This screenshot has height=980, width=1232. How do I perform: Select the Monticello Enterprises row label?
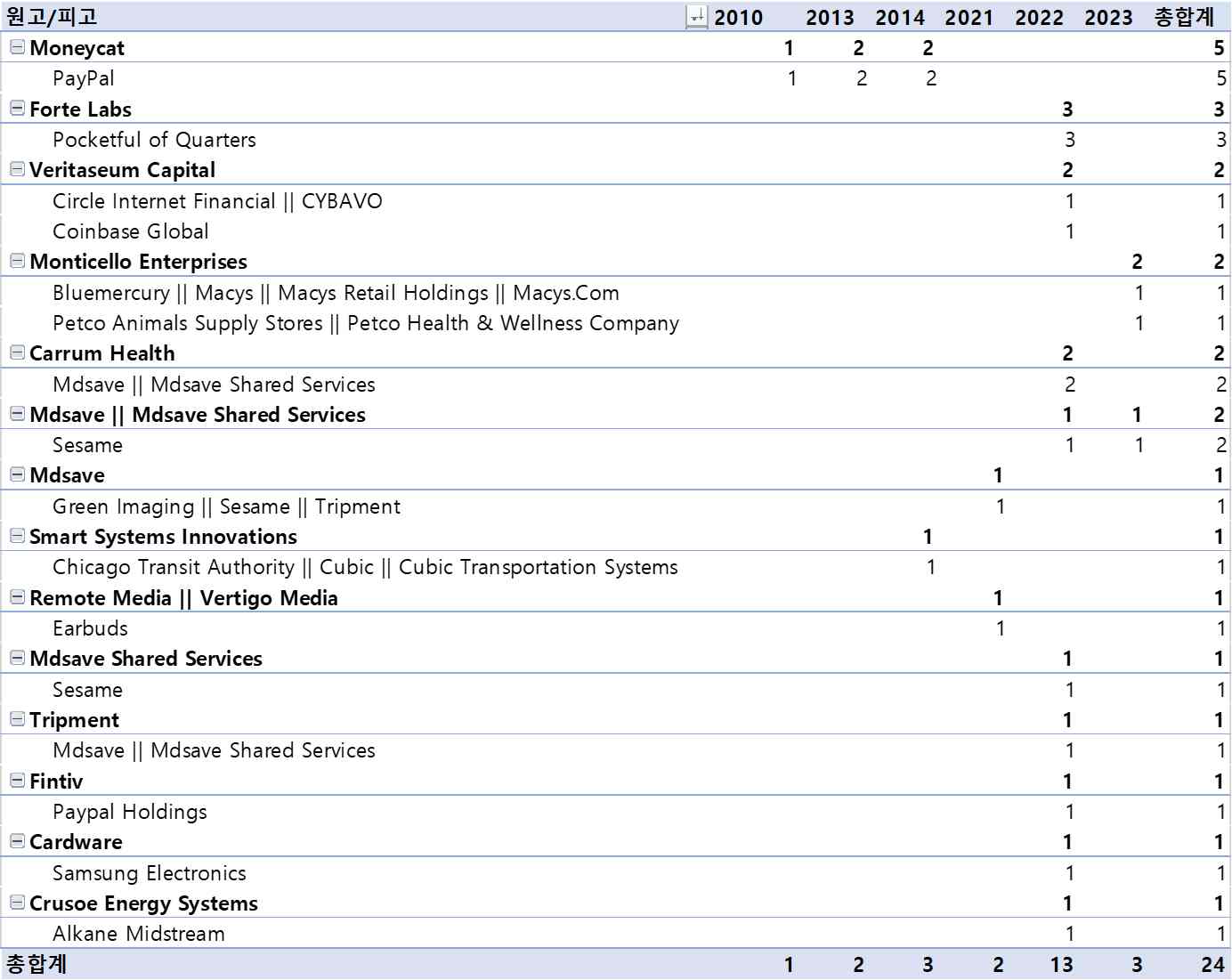point(138,262)
